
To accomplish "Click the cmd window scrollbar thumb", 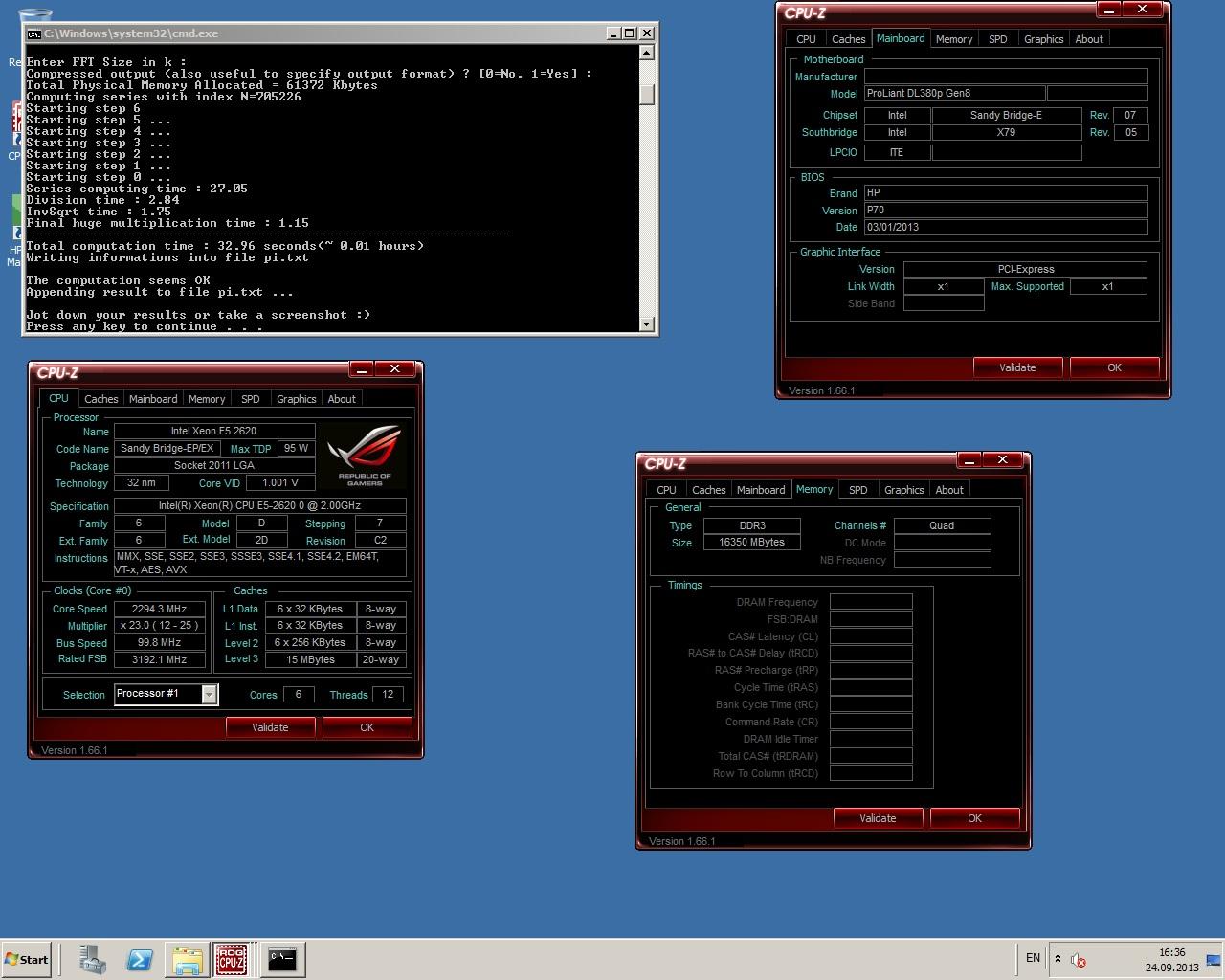I will click(x=648, y=94).
